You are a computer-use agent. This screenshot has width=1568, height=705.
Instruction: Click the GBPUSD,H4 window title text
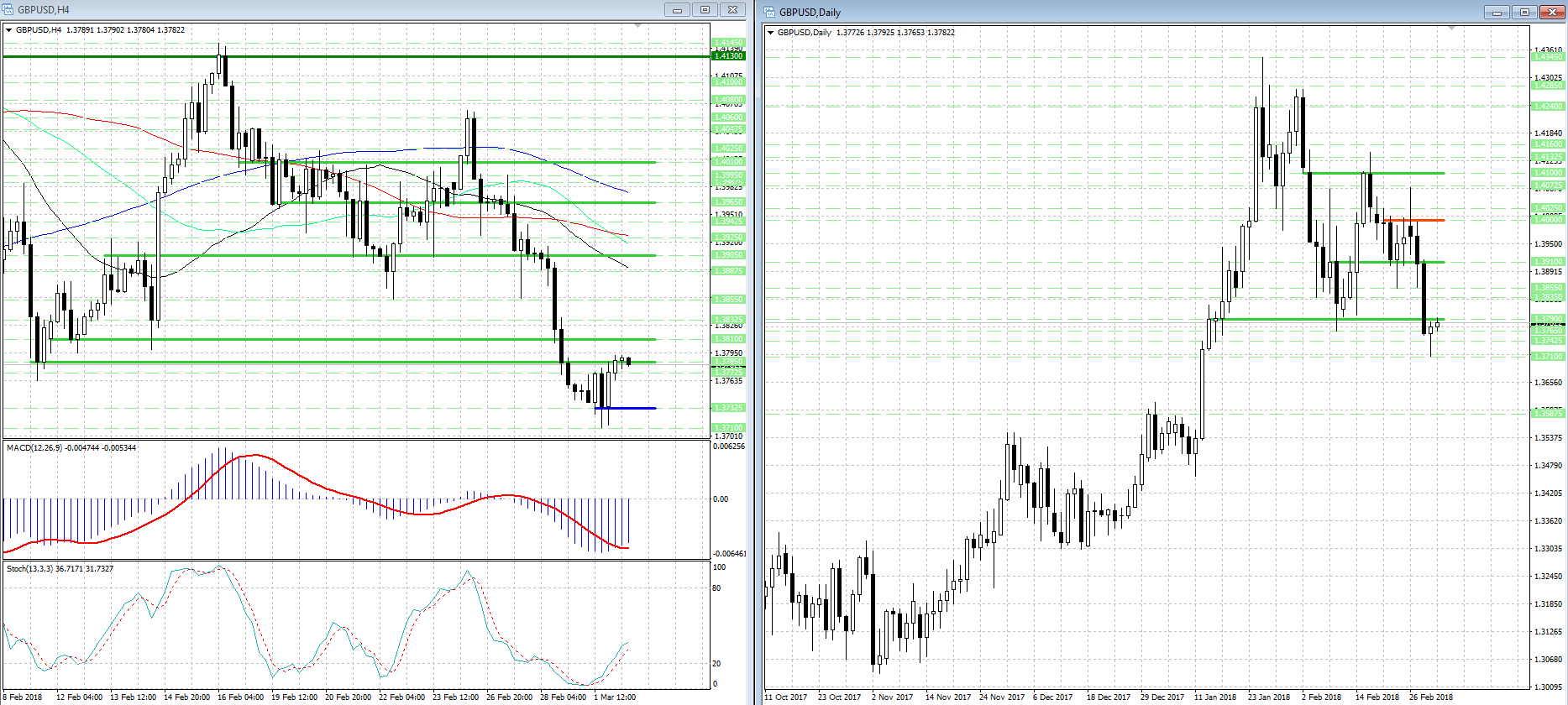(44, 10)
